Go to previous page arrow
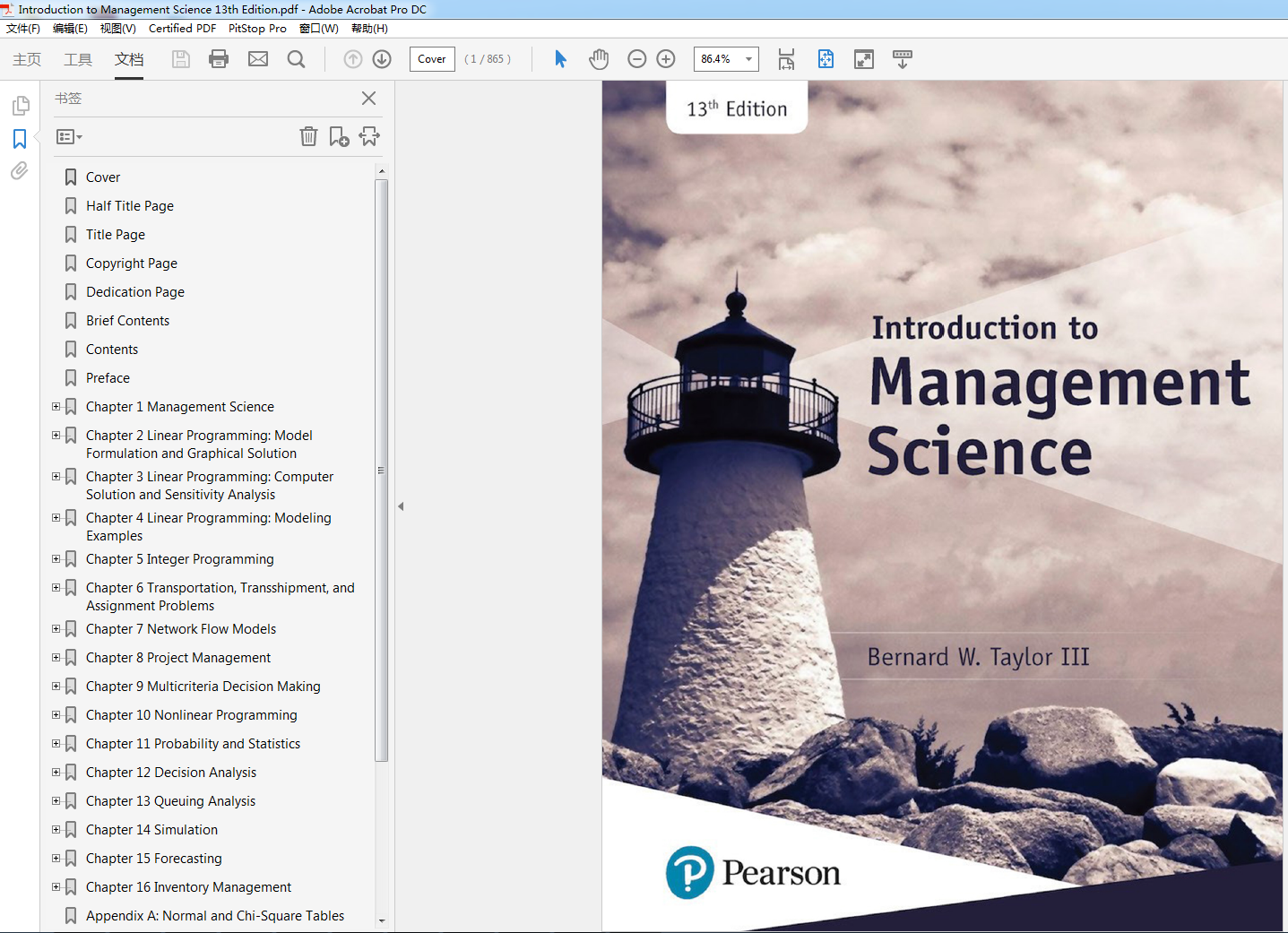Screen dimensions: 1288x933 [353, 59]
